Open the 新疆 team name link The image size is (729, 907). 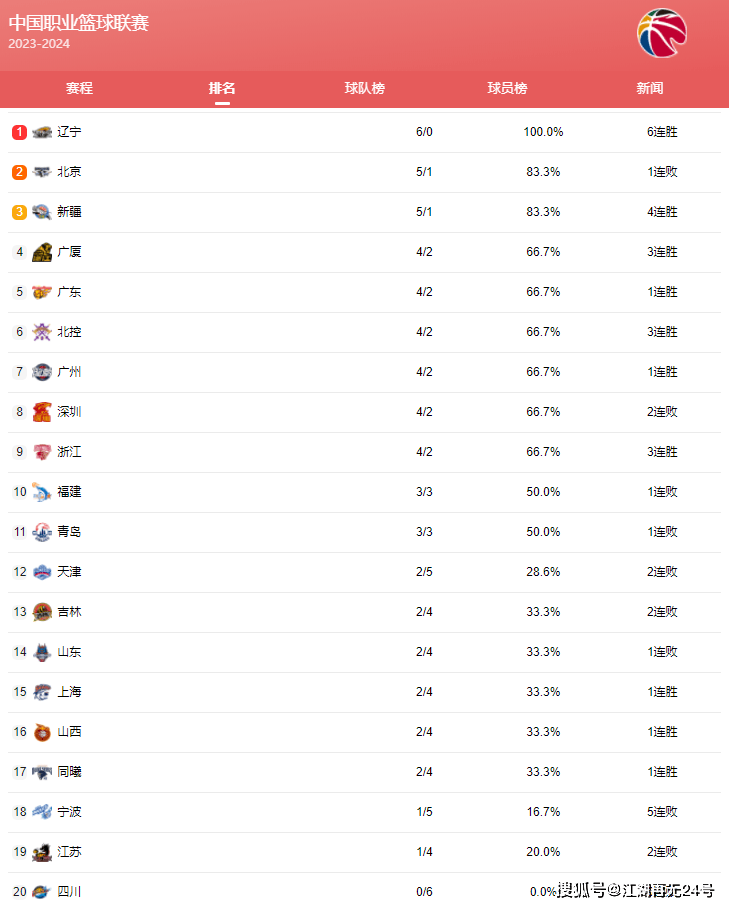[69, 212]
